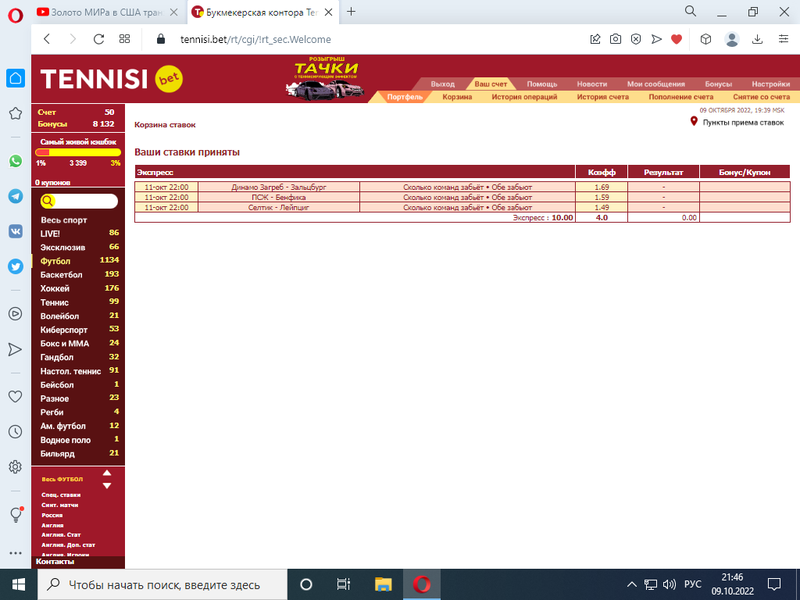Select Хоккей in the sports list
The width and height of the screenshot is (800, 600).
click(57, 288)
